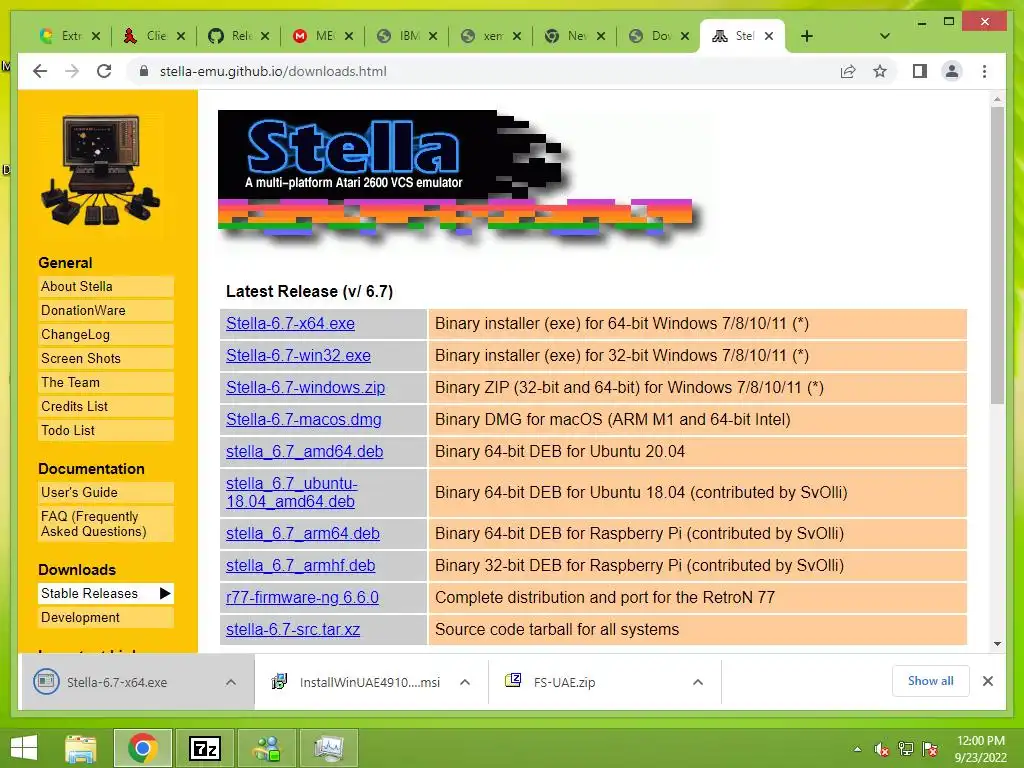Open FAQ Frequently Asked Questions link
The image size is (1024, 768).
(106, 524)
